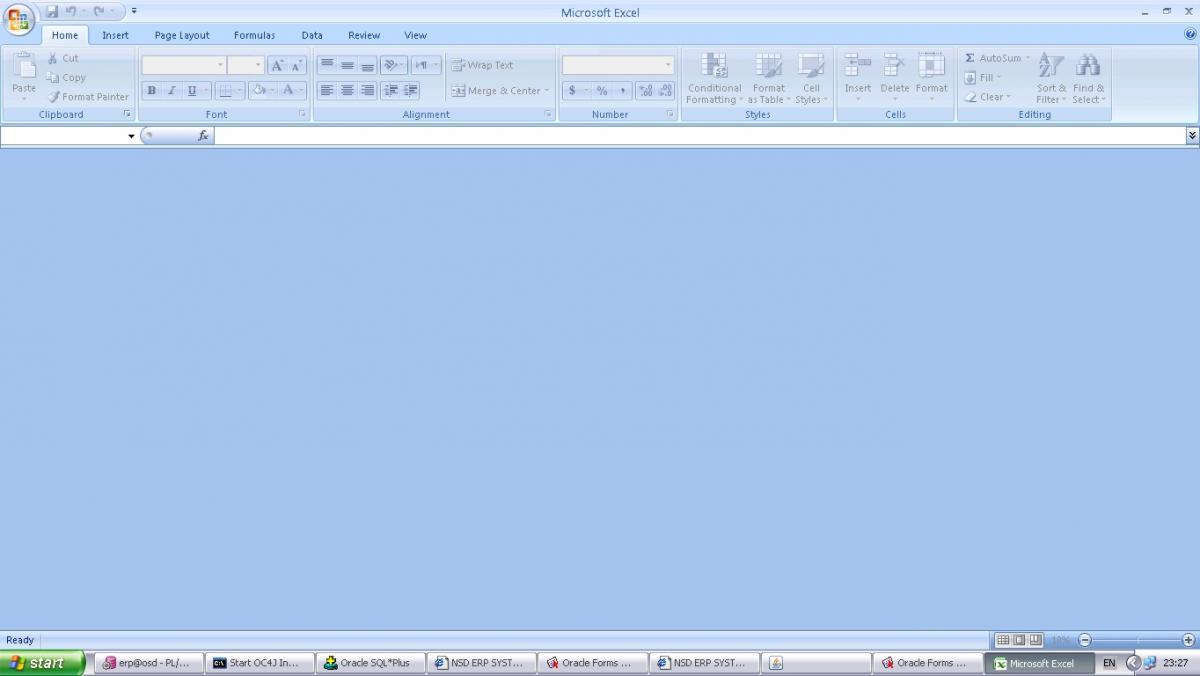The height and width of the screenshot is (676, 1200).
Task: Toggle Wrap Text option
Action: (x=482, y=65)
